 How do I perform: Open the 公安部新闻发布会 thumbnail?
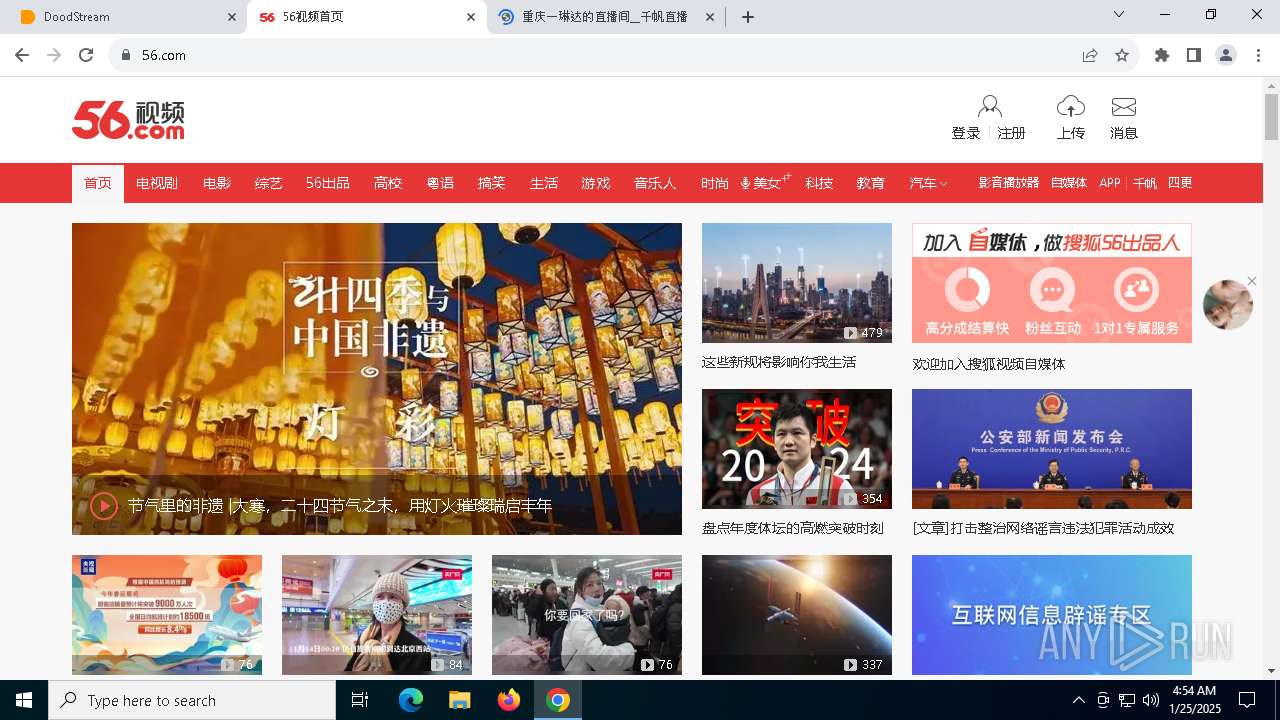coord(1052,449)
